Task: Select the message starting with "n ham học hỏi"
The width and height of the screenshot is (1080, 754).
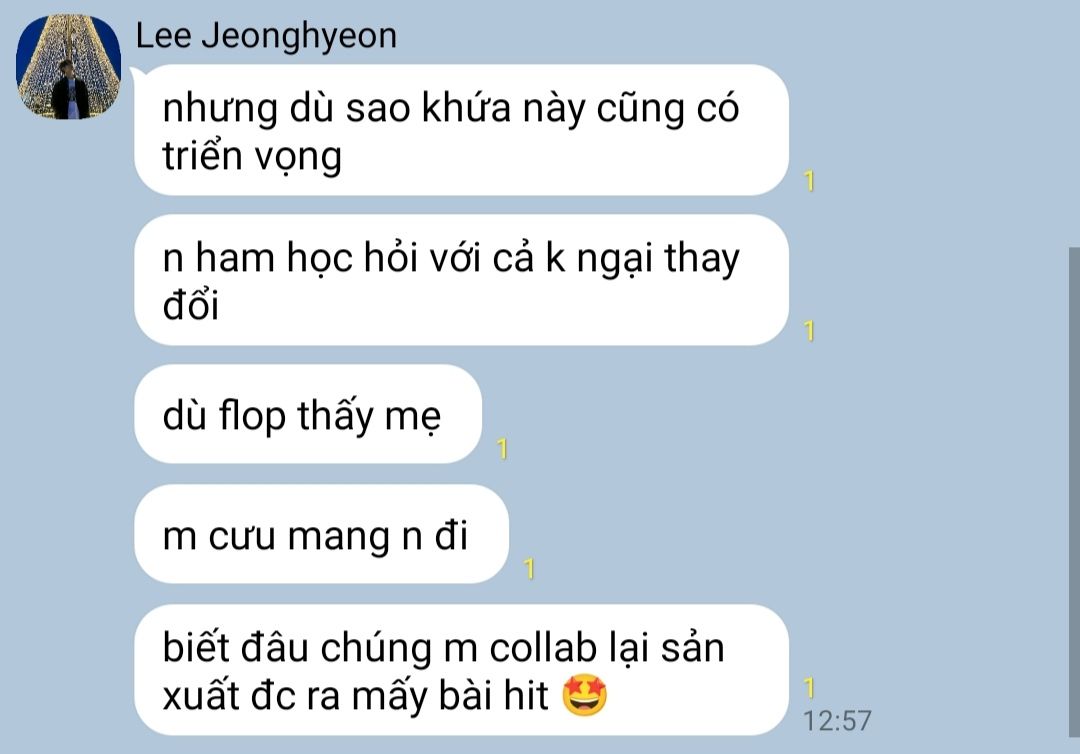Action: click(461, 280)
